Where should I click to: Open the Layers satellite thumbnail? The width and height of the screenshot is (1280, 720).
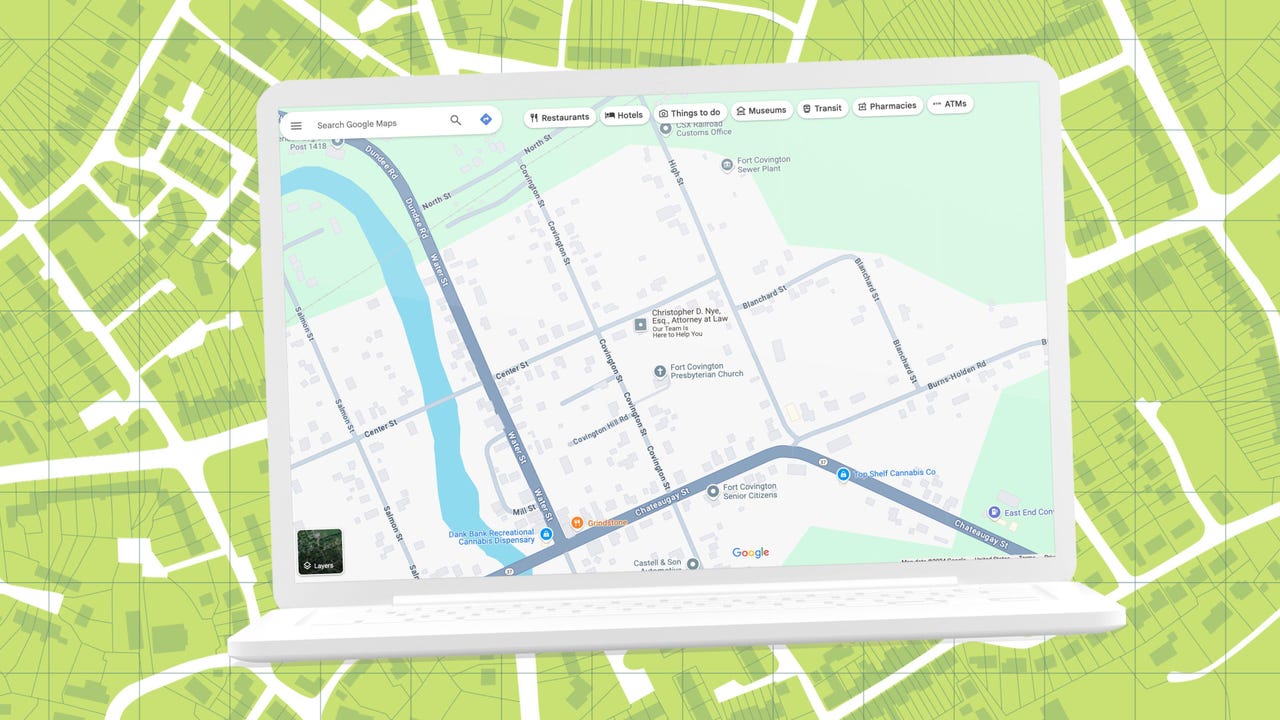pos(320,552)
